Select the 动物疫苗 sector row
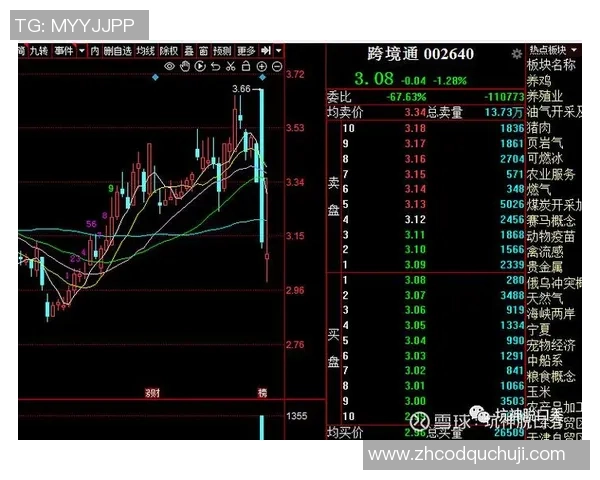600x480 pixels. pos(551,236)
